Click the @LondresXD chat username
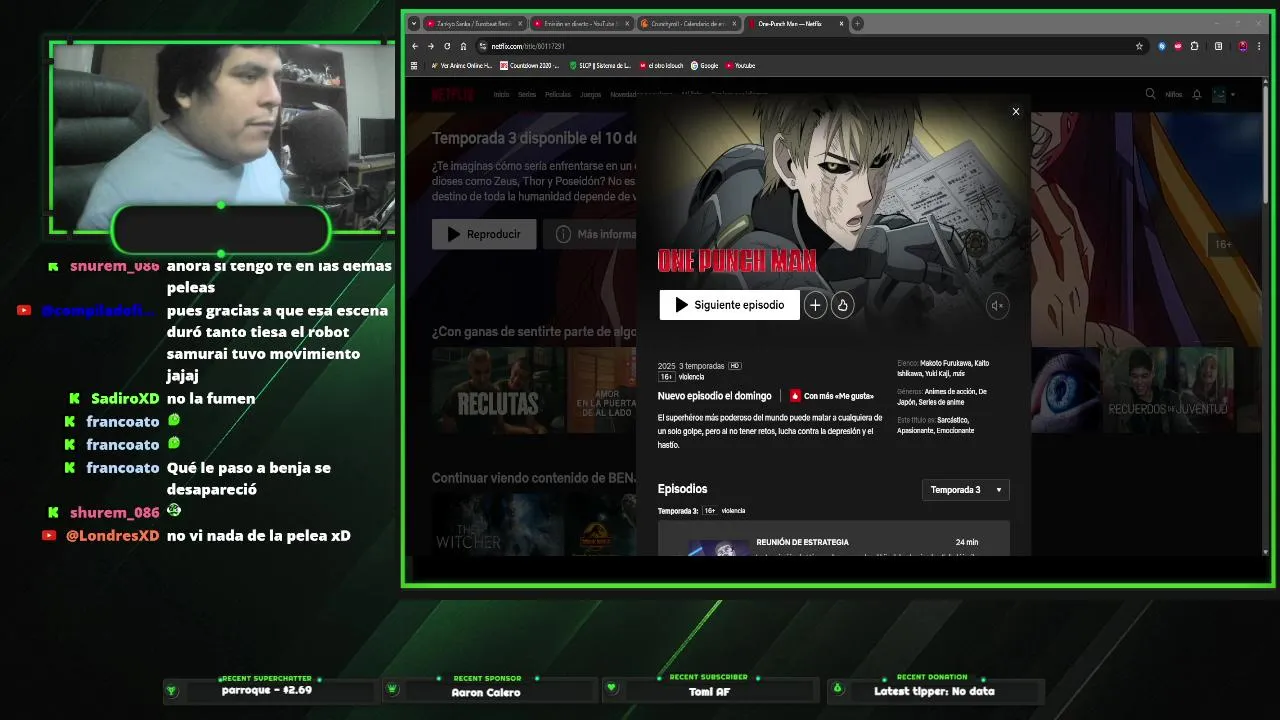 (x=112, y=535)
